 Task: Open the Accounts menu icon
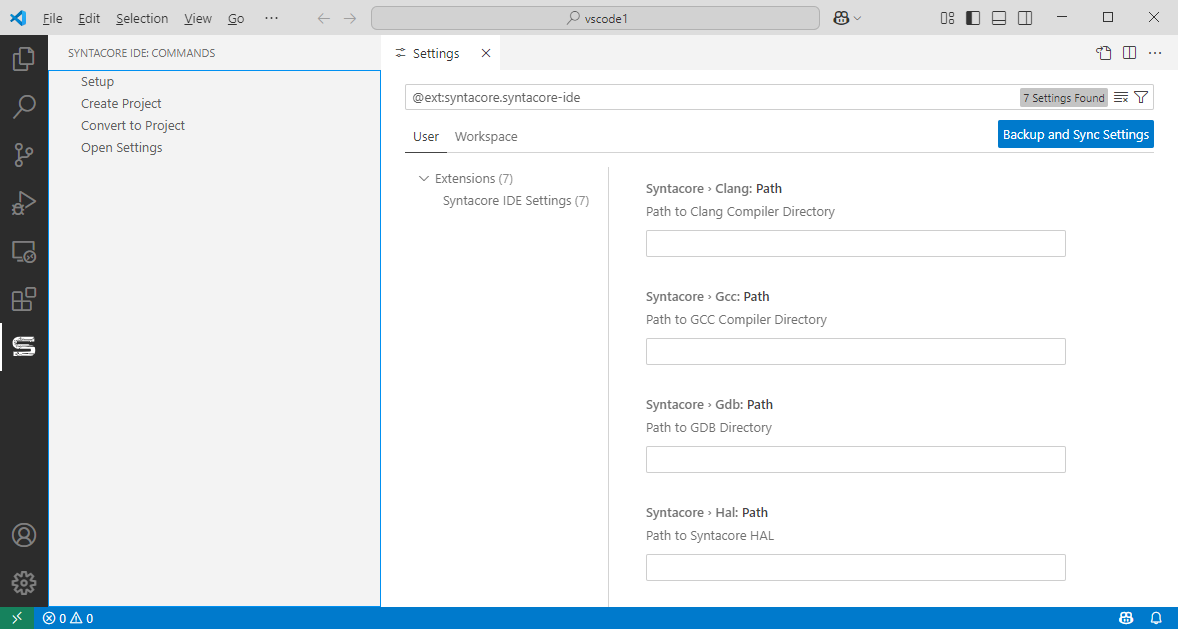(x=24, y=535)
